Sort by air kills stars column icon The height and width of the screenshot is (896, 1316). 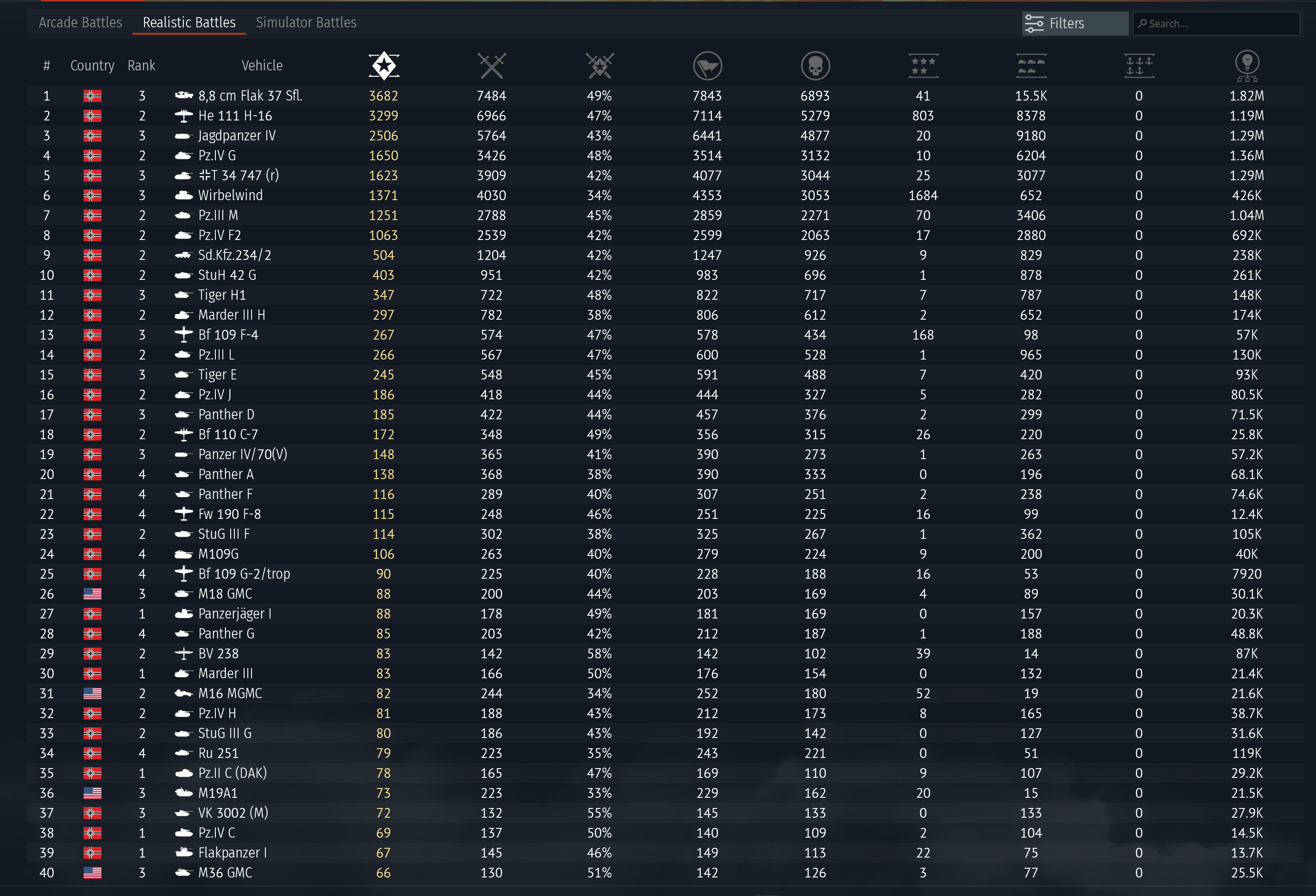click(923, 66)
